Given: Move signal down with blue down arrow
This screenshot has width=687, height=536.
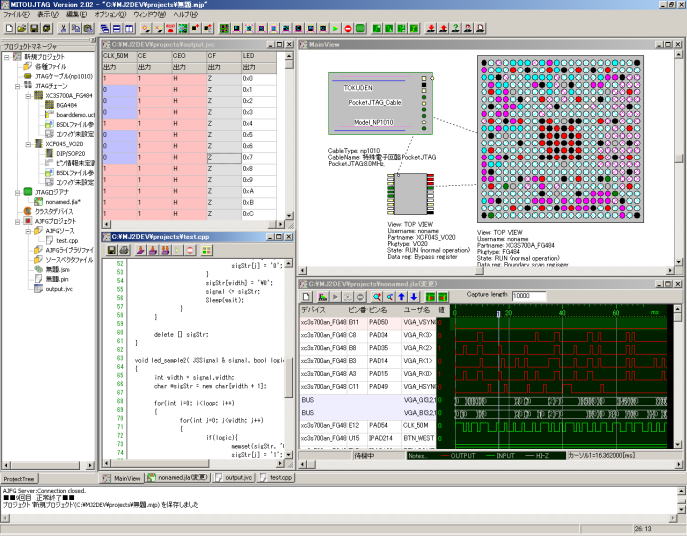Looking at the screenshot, I should coord(414,297).
